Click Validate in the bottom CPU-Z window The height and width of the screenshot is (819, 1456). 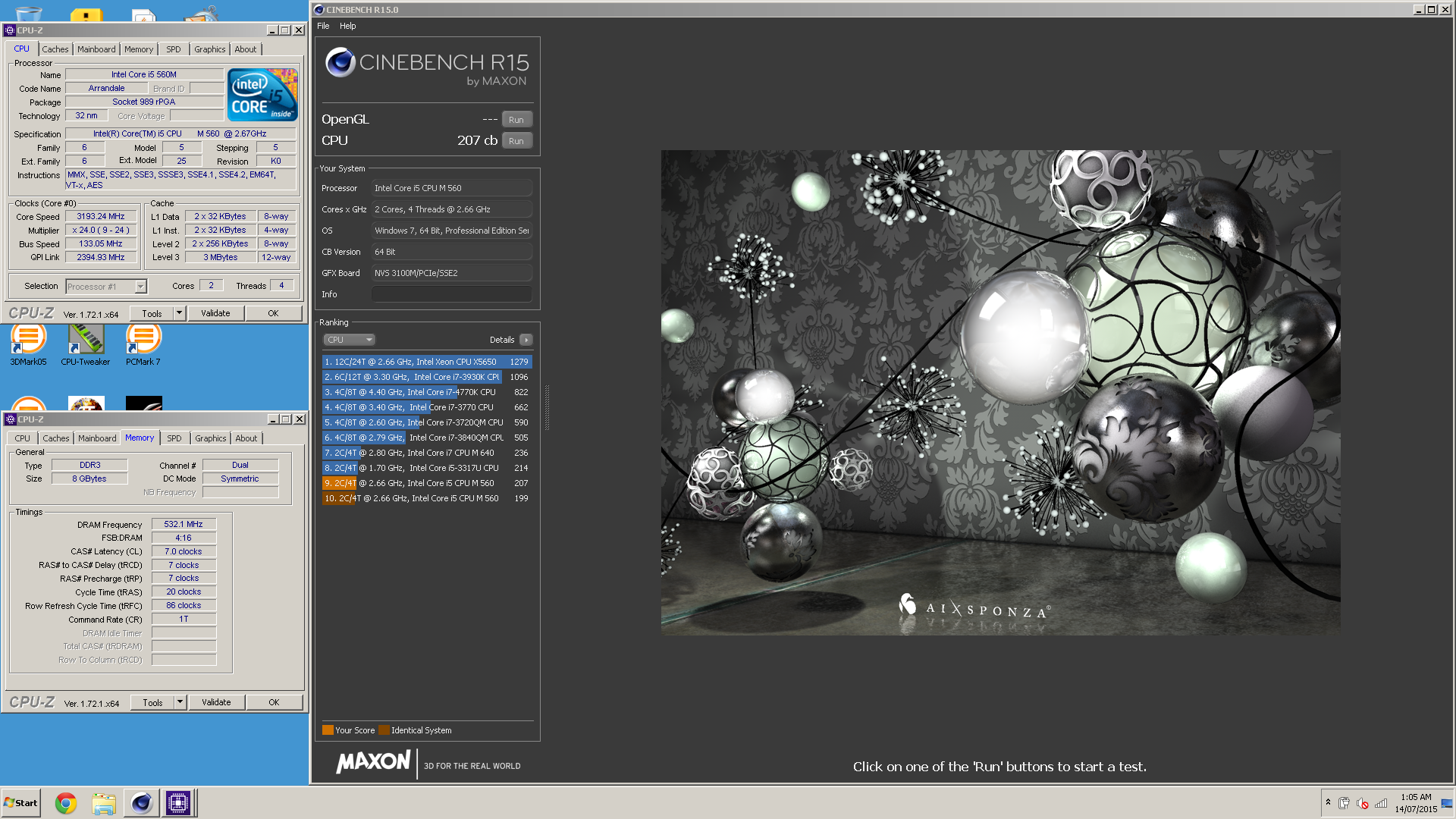pyautogui.click(x=216, y=702)
